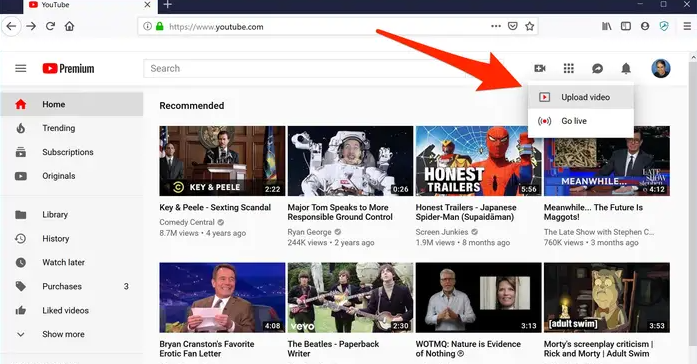Go to browser home page icon

tap(69, 26)
